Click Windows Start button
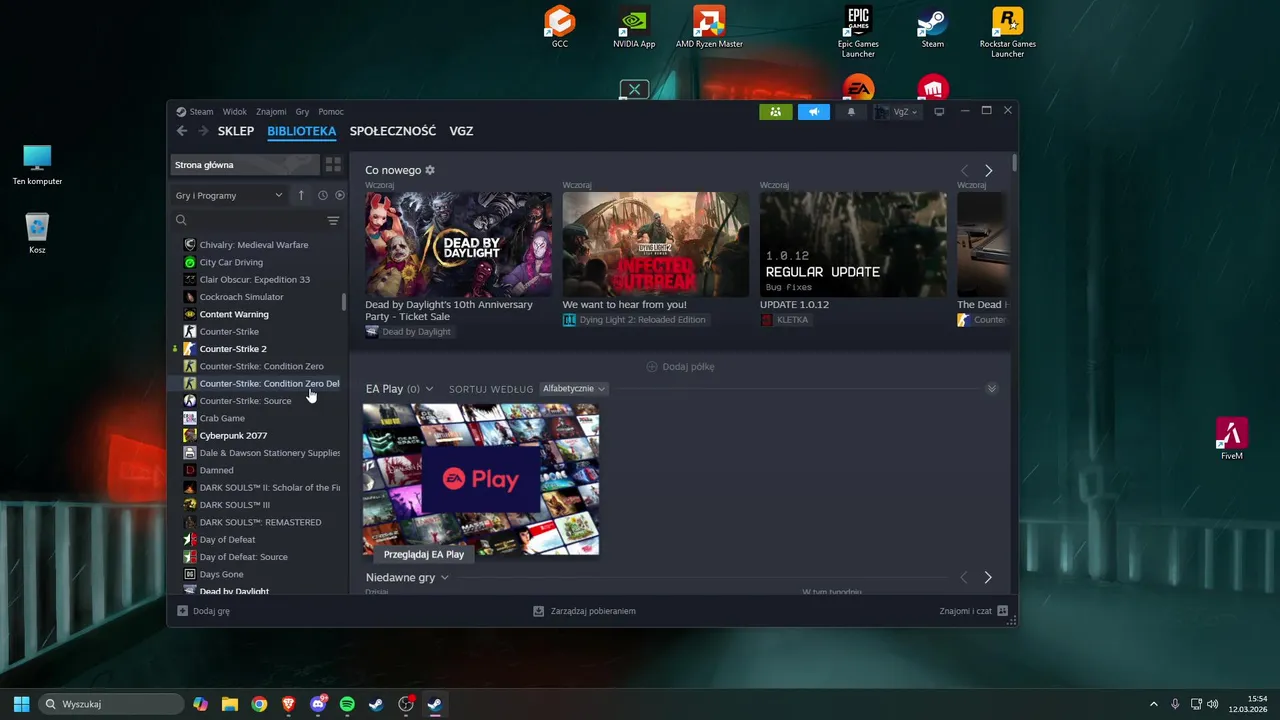The image size is (1280, 720). (21, 704)
